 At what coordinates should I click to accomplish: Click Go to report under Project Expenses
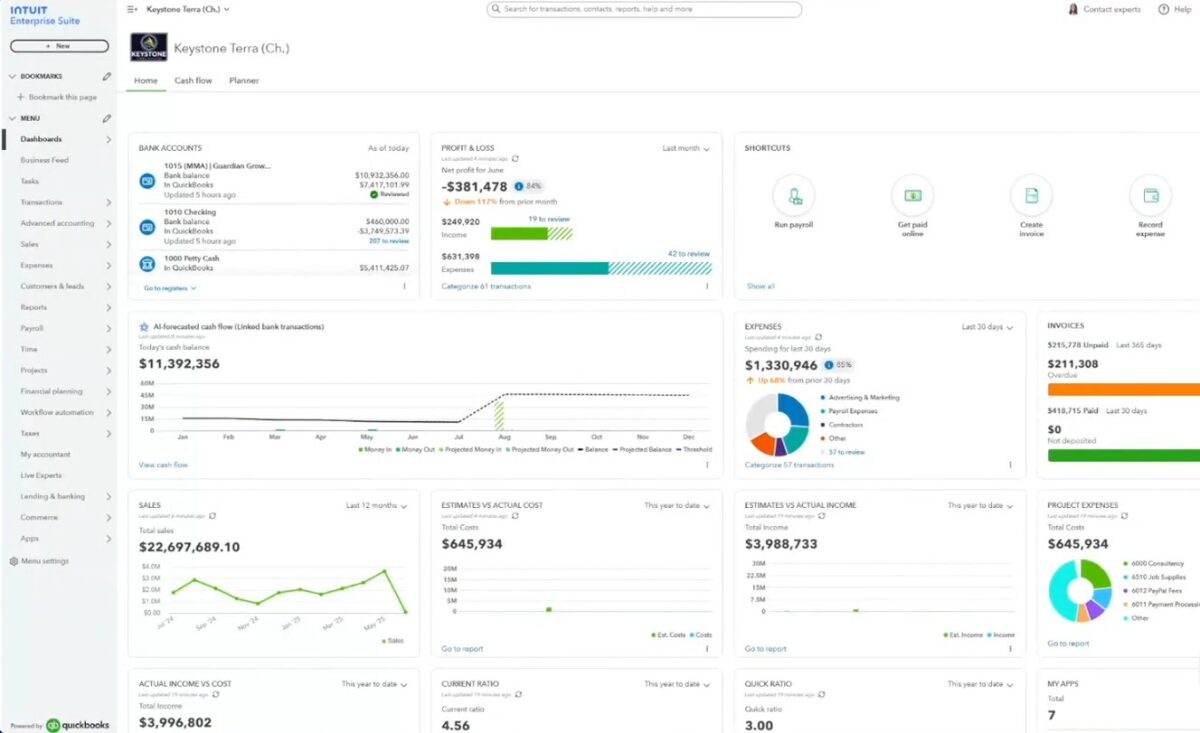pos(1069,644)
